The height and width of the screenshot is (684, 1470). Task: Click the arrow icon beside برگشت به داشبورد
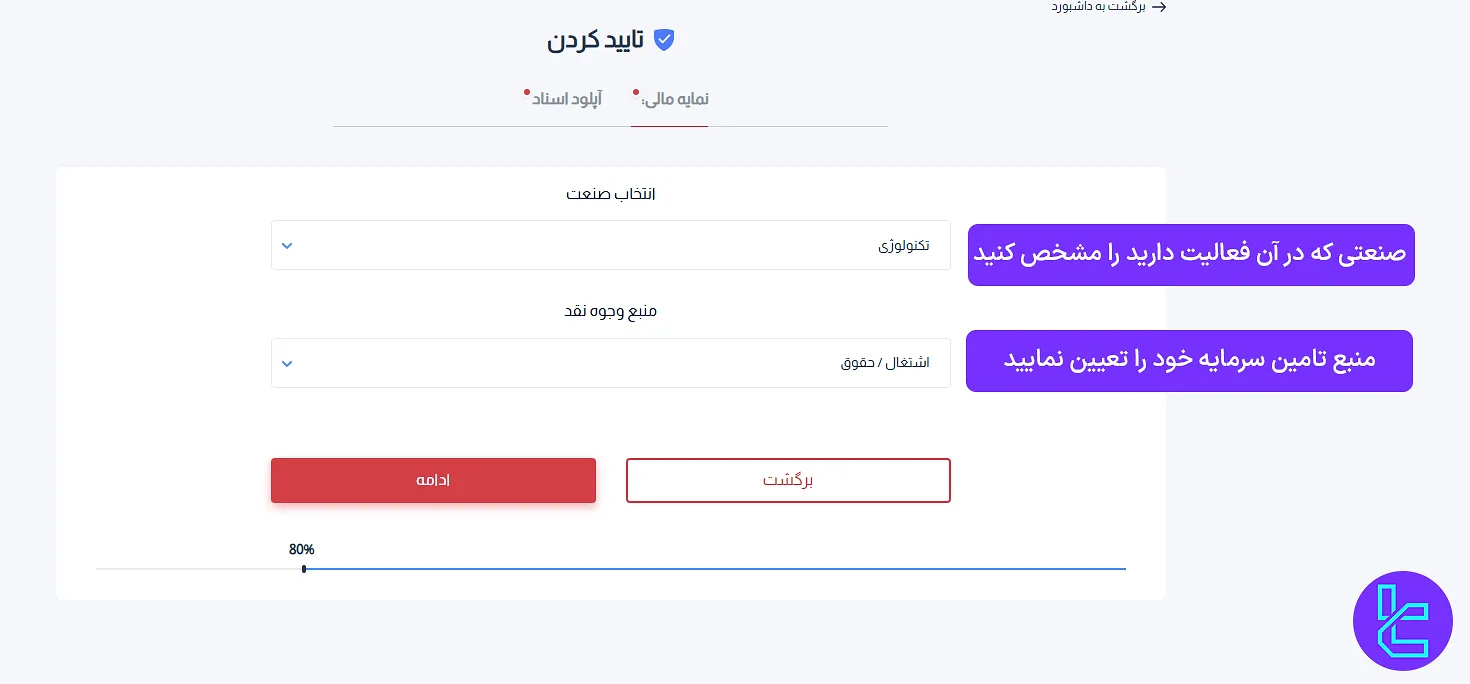[x=1159, y=7]
